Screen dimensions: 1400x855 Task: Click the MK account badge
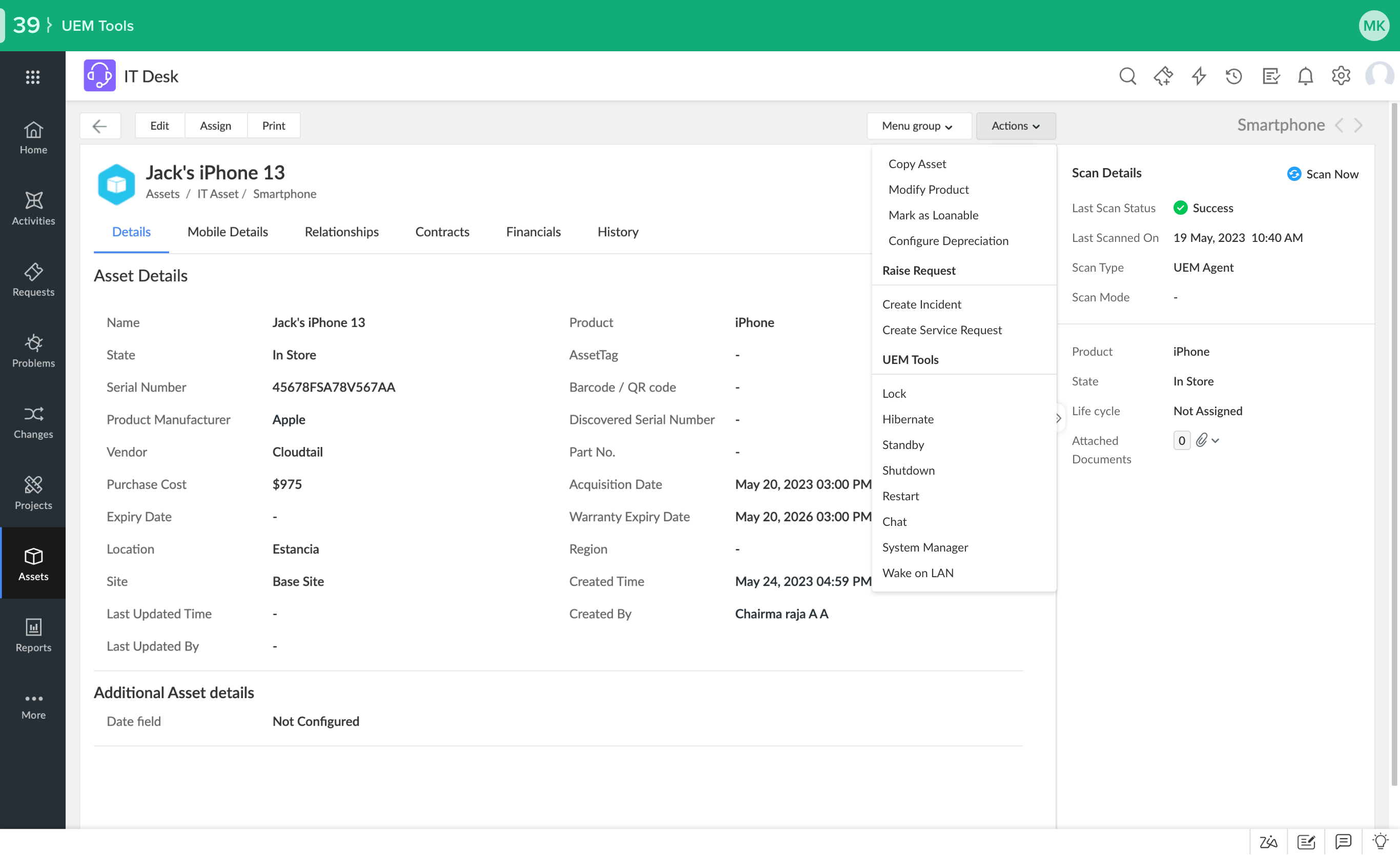(1374, 26)
